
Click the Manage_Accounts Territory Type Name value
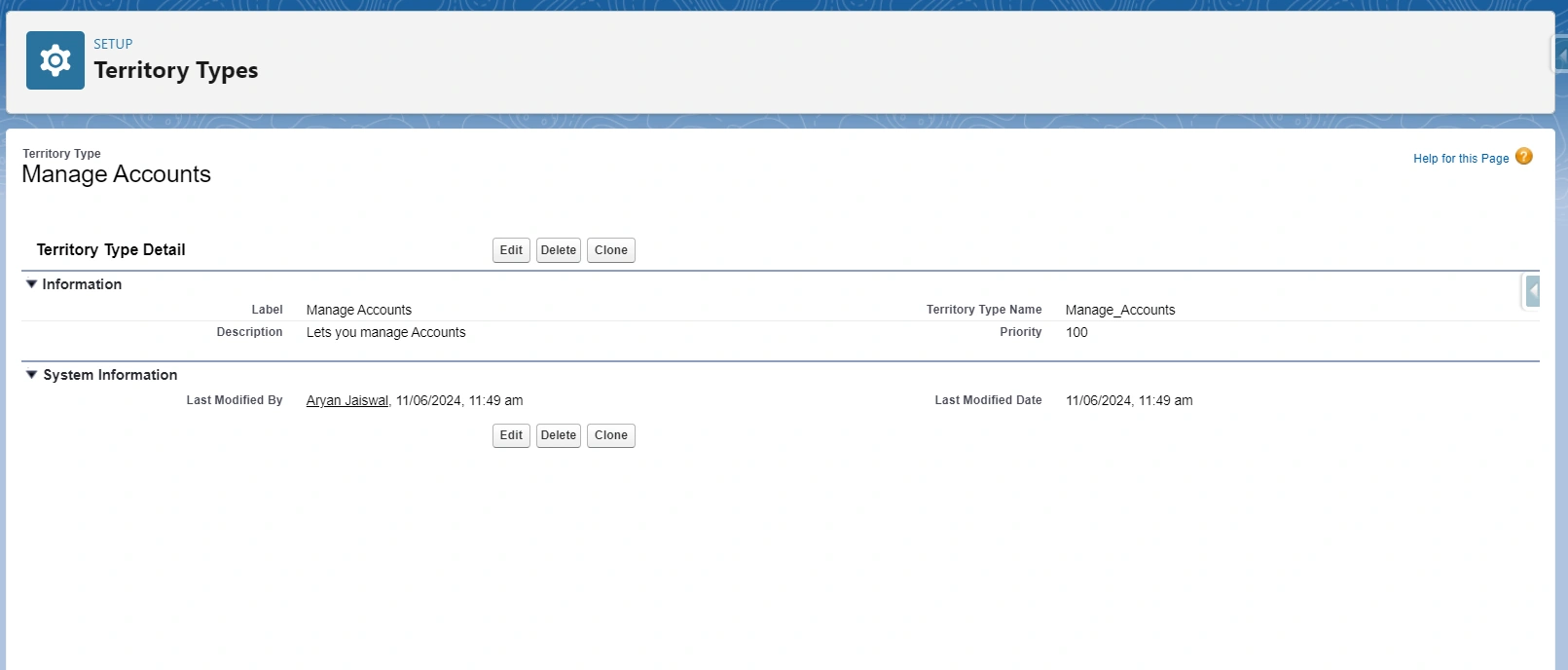tap(1119, 310)
